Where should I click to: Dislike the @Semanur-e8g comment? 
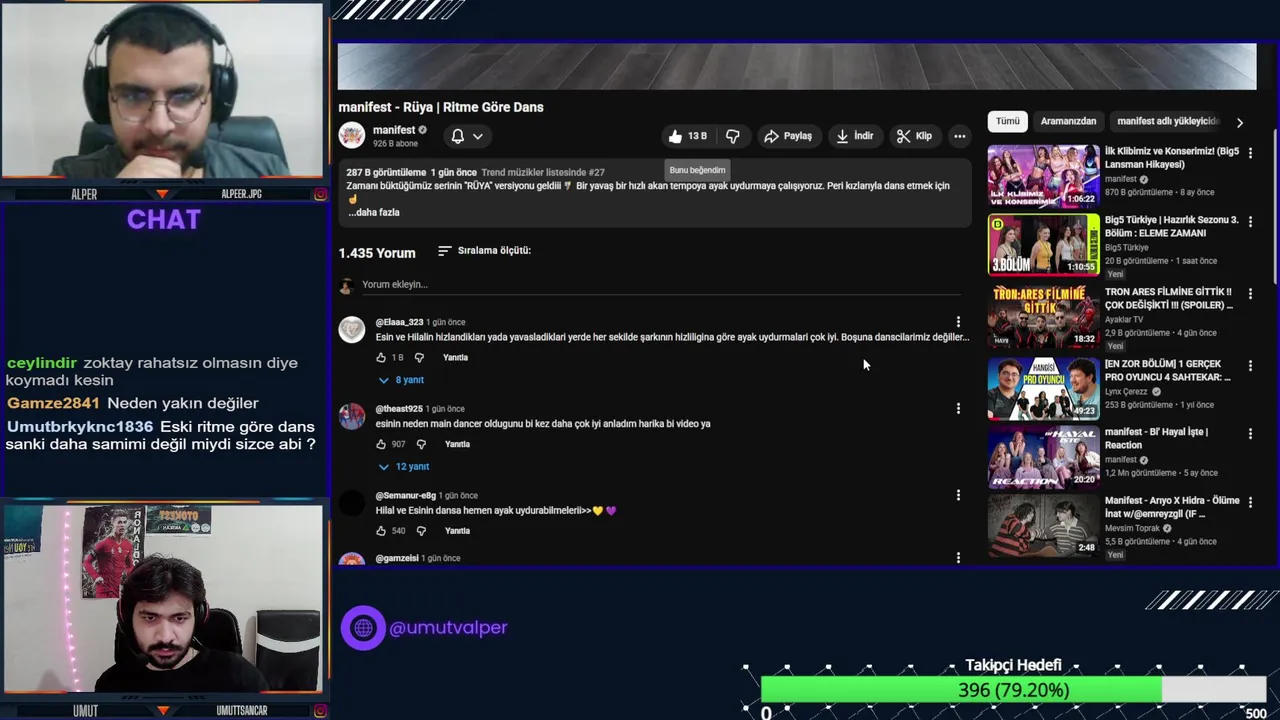click(x=421, y=531)
